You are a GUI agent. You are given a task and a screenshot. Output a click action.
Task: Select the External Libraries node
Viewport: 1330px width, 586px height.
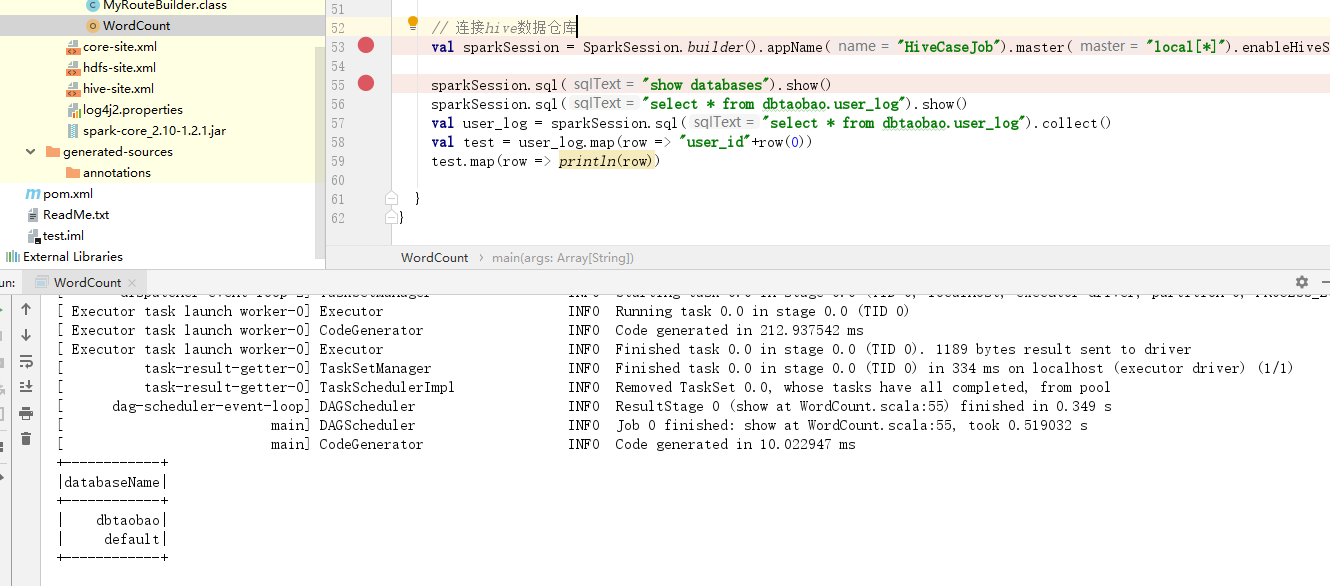pyautogui.click(x=72, y=257)
